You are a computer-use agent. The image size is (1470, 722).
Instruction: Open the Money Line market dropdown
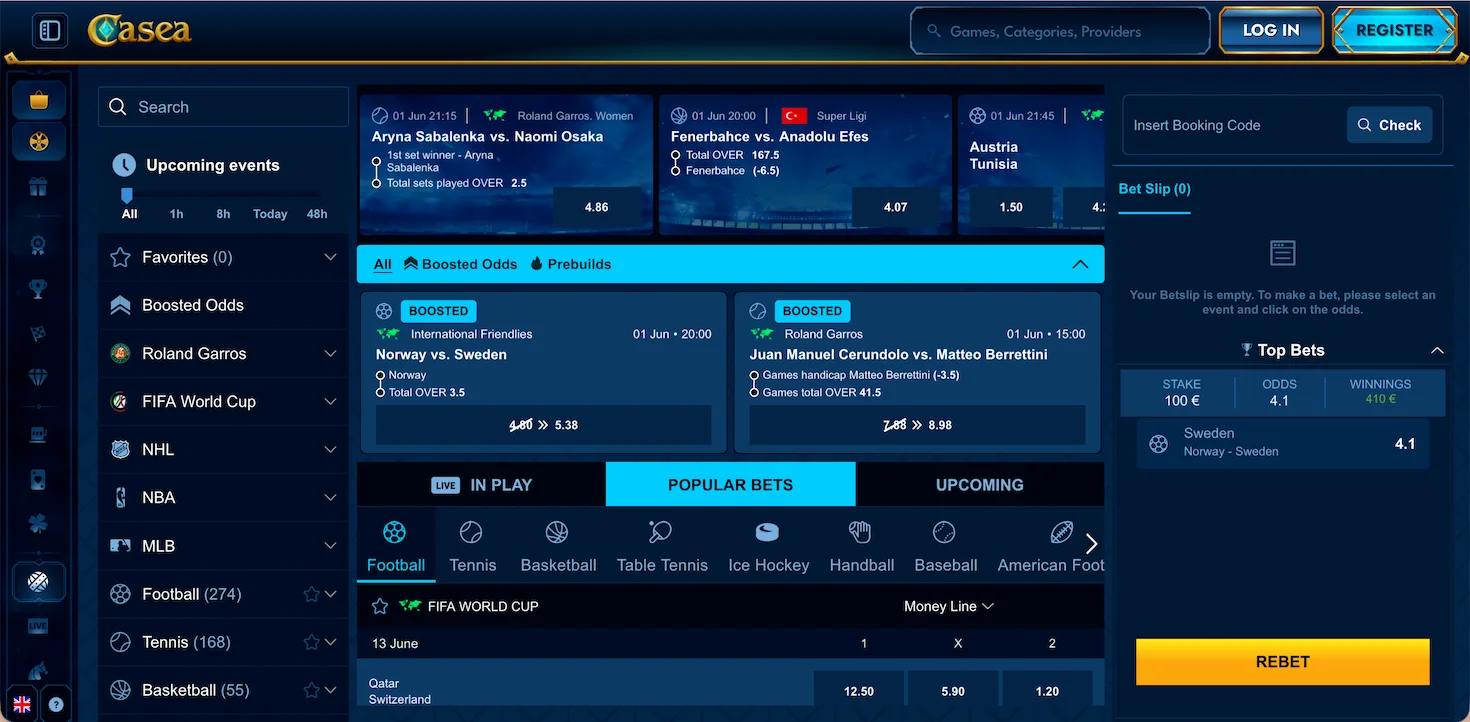[949, 606]
